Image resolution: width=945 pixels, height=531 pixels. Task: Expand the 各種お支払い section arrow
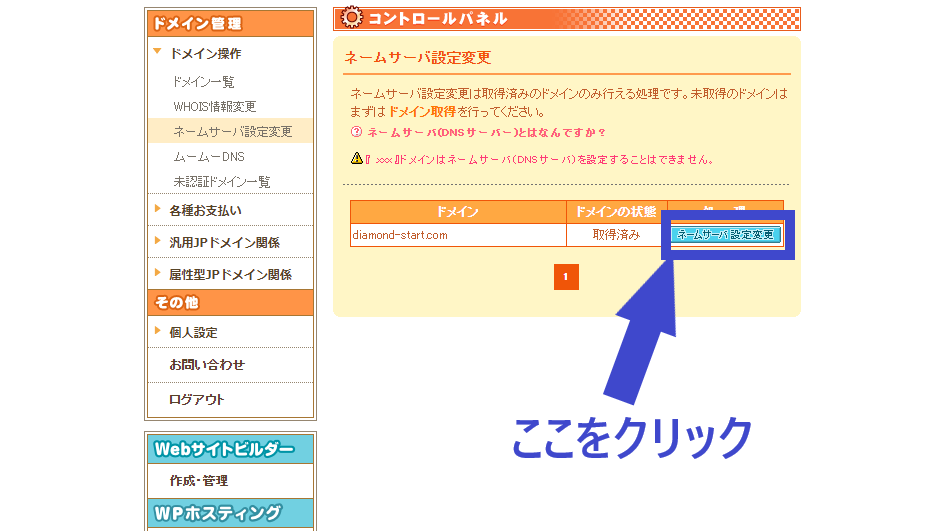pyautogui.click(x=157, y=209)
